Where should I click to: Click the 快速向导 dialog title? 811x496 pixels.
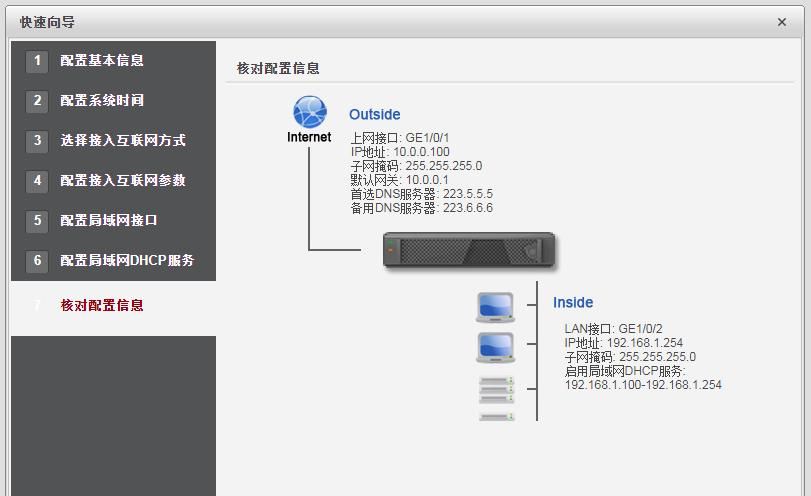(x=47, y=22)
